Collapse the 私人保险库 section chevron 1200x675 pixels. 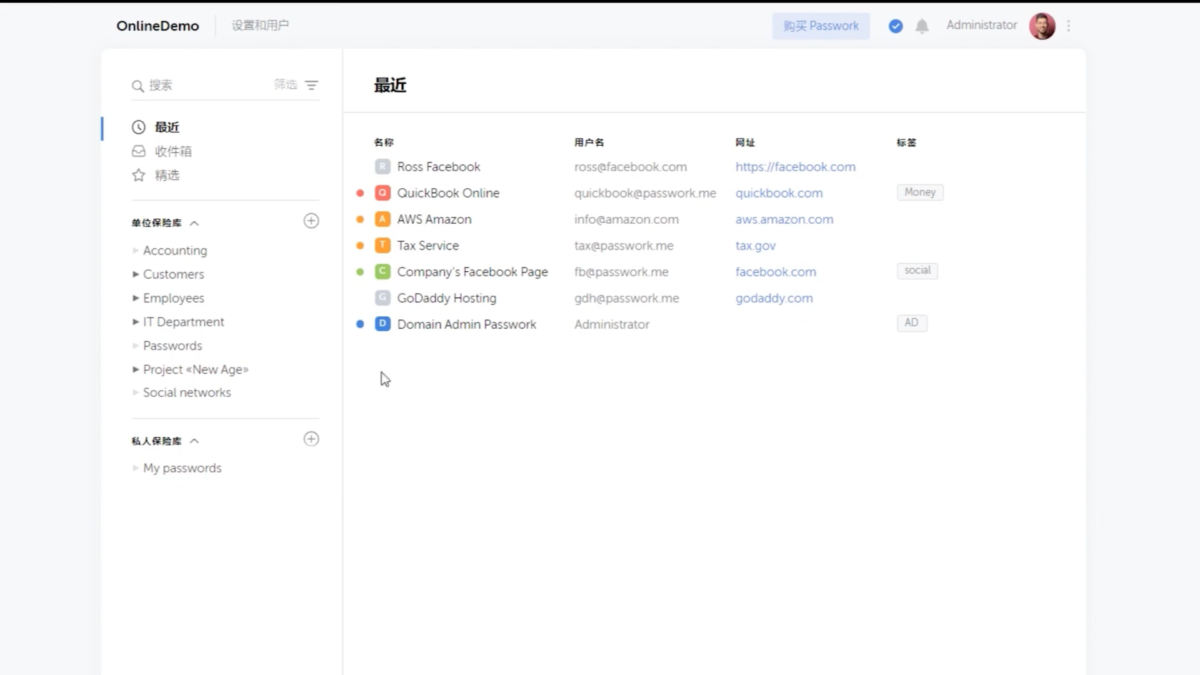[x=194, y=441]
